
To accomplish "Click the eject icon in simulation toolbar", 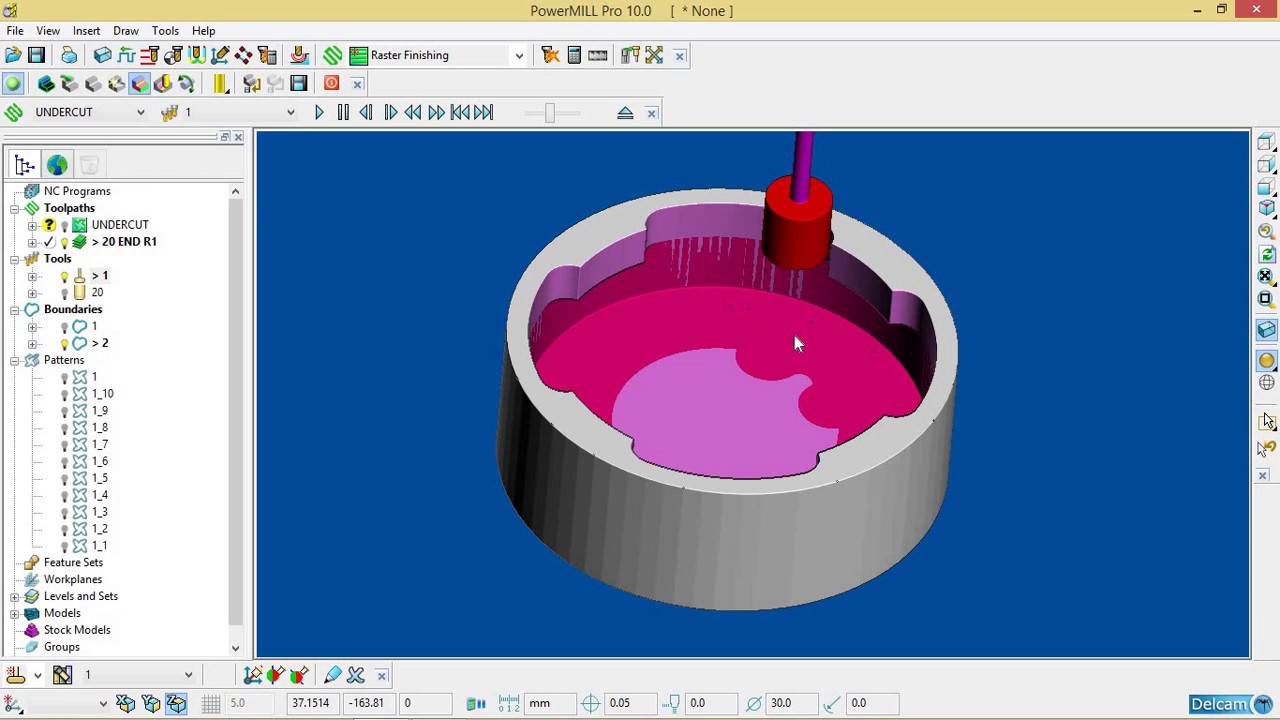I will 625,113.
